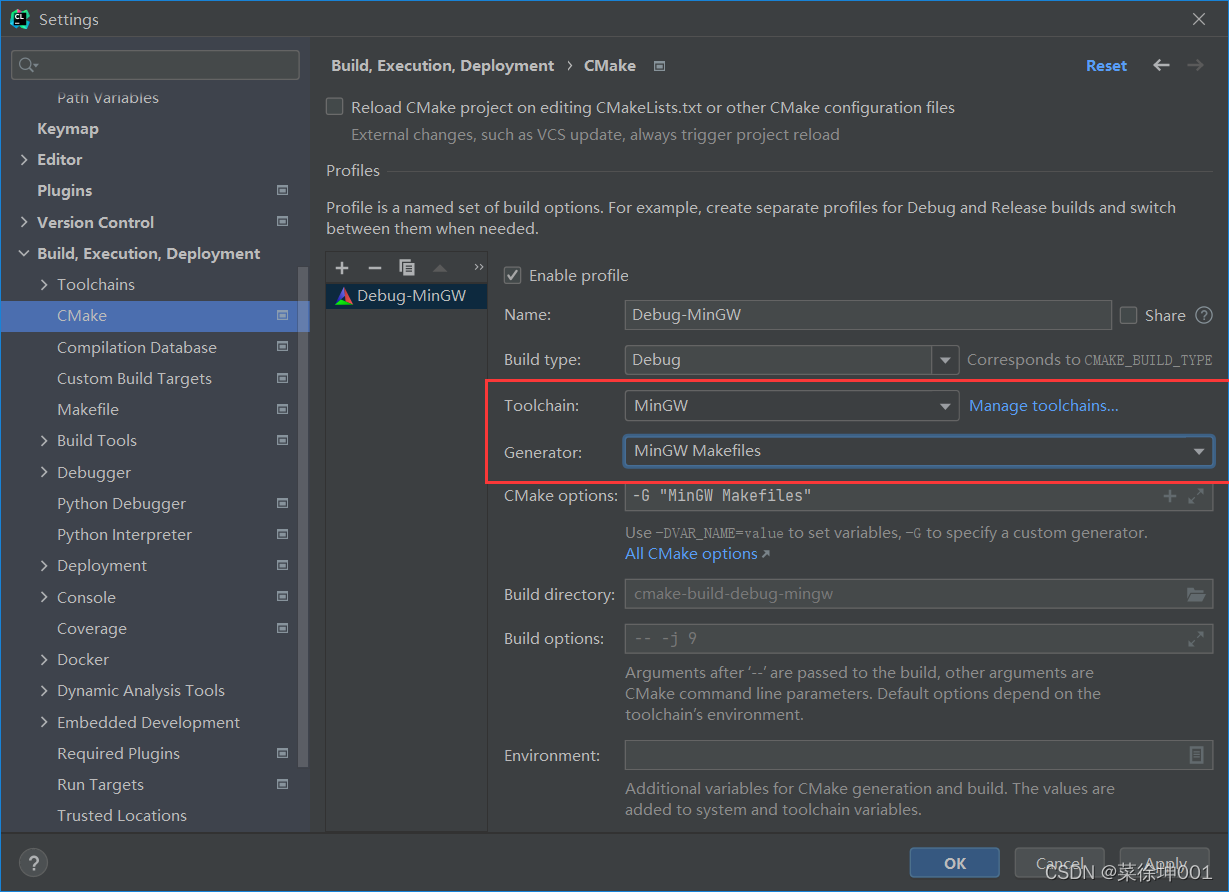1229x892 pixels.
Task: Expand the Version Control section
Action: click(x=24, y=222)
